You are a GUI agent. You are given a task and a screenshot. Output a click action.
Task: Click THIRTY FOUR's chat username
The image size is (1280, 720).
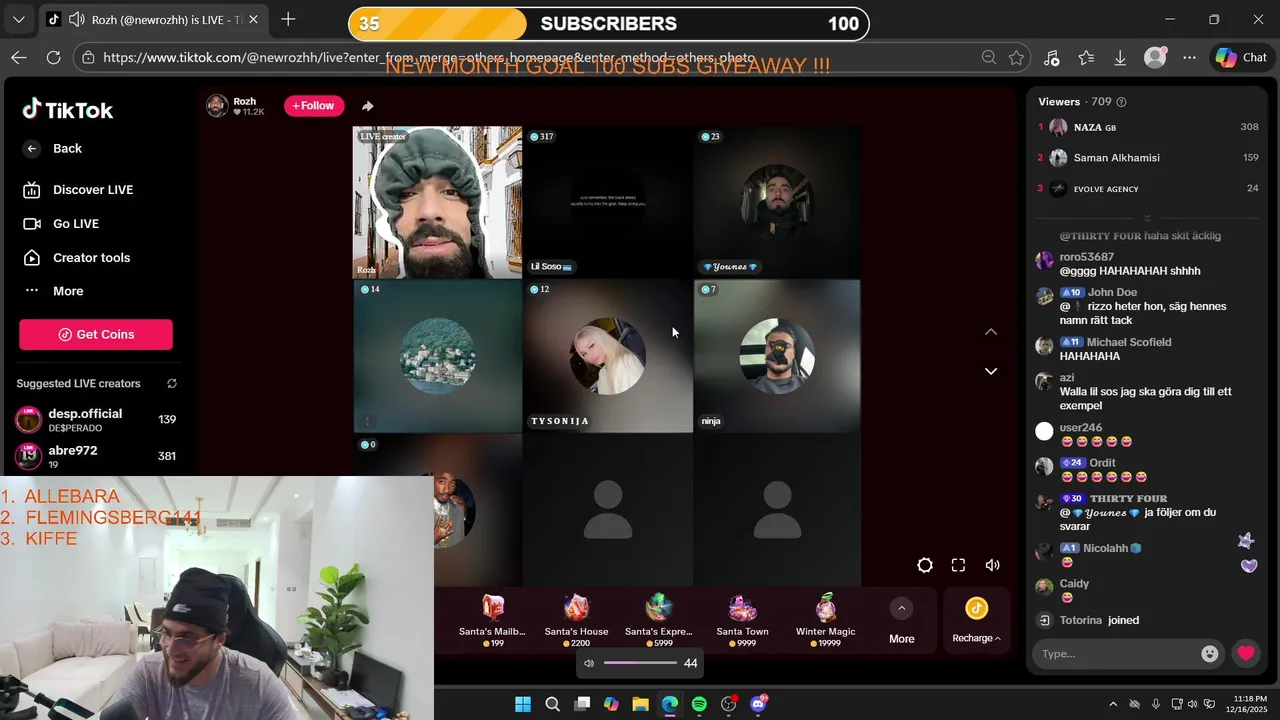pyautogui.click(x=1128, y=498)
